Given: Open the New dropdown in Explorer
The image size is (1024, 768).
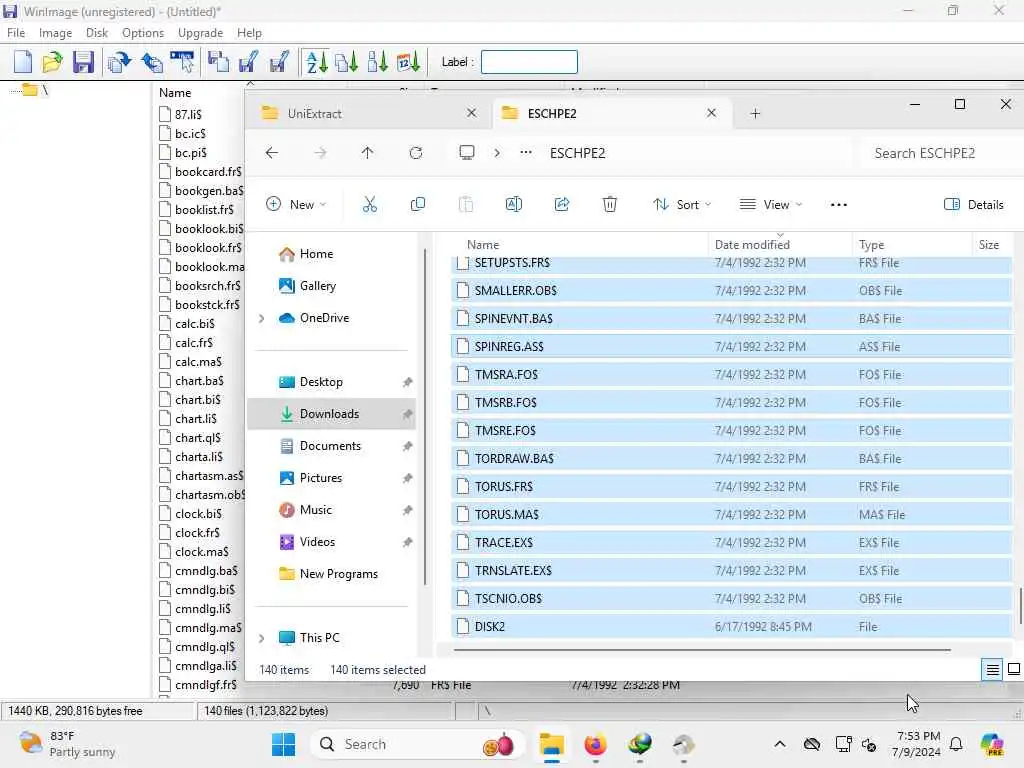Looking at the screenshot, I should tap(296, 204).
